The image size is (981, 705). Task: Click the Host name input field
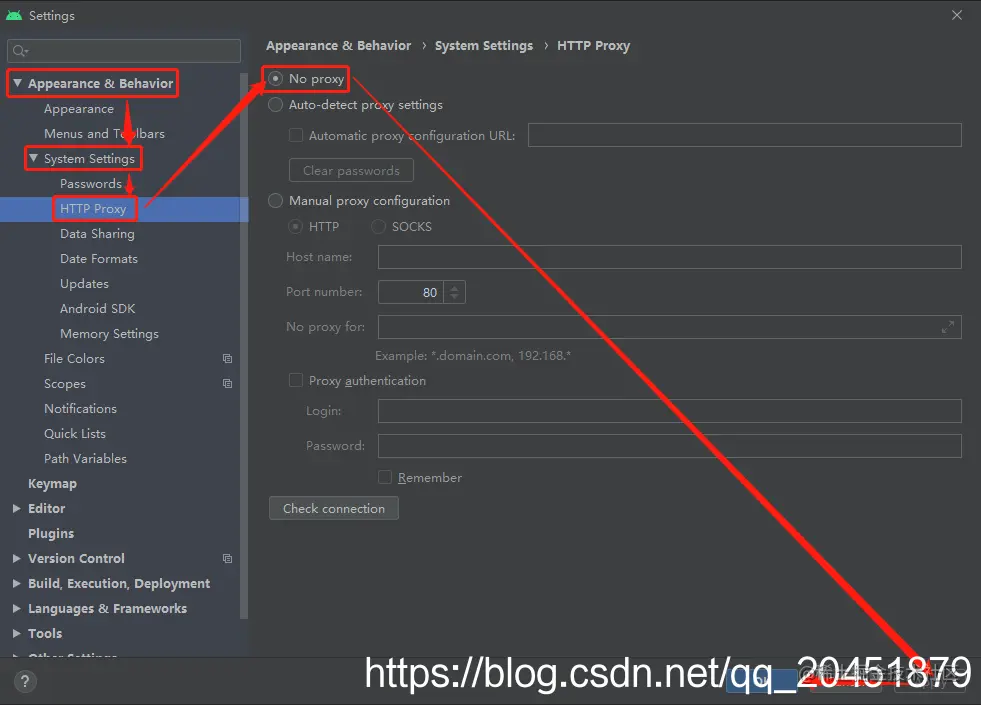point(669,257)
